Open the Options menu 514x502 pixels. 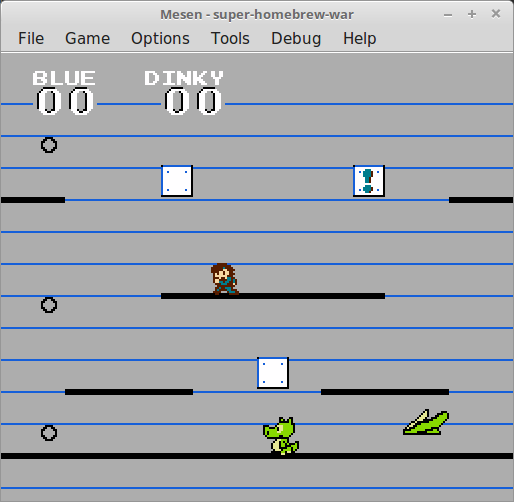[x=160, y=38]
